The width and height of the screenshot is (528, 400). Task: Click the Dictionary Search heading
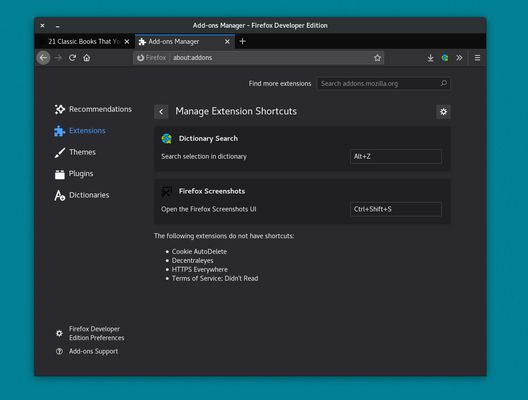[208, 139]
